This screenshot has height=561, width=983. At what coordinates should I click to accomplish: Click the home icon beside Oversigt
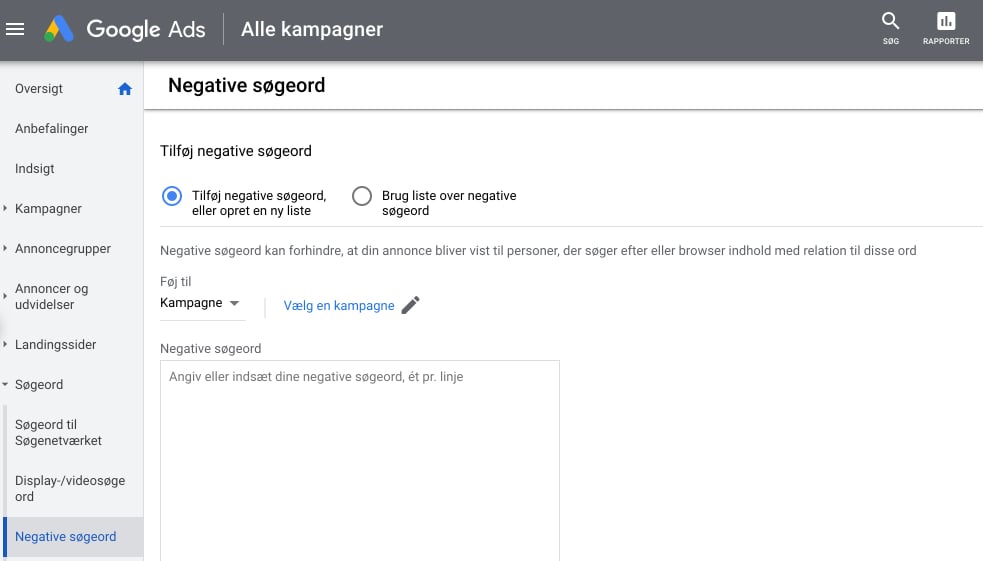[125, 89]
